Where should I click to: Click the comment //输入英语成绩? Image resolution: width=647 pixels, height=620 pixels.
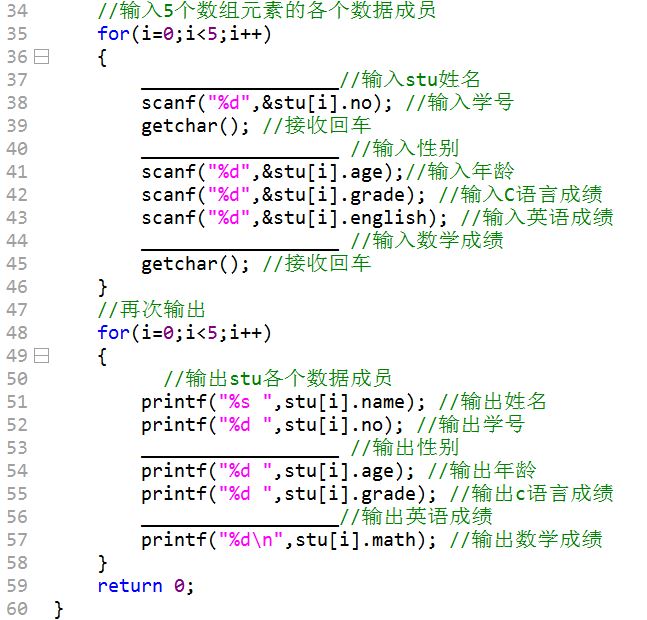(537, 218)
